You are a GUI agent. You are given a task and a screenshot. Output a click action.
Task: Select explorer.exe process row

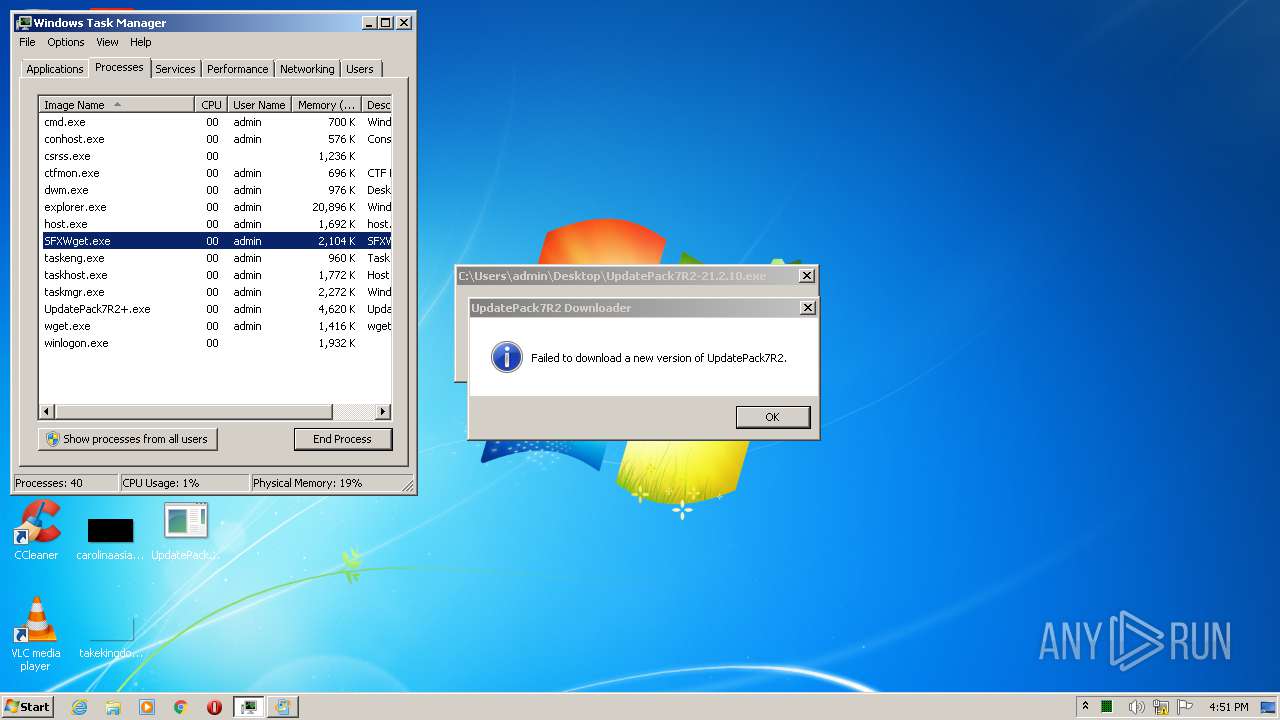[x=215, y=207]
